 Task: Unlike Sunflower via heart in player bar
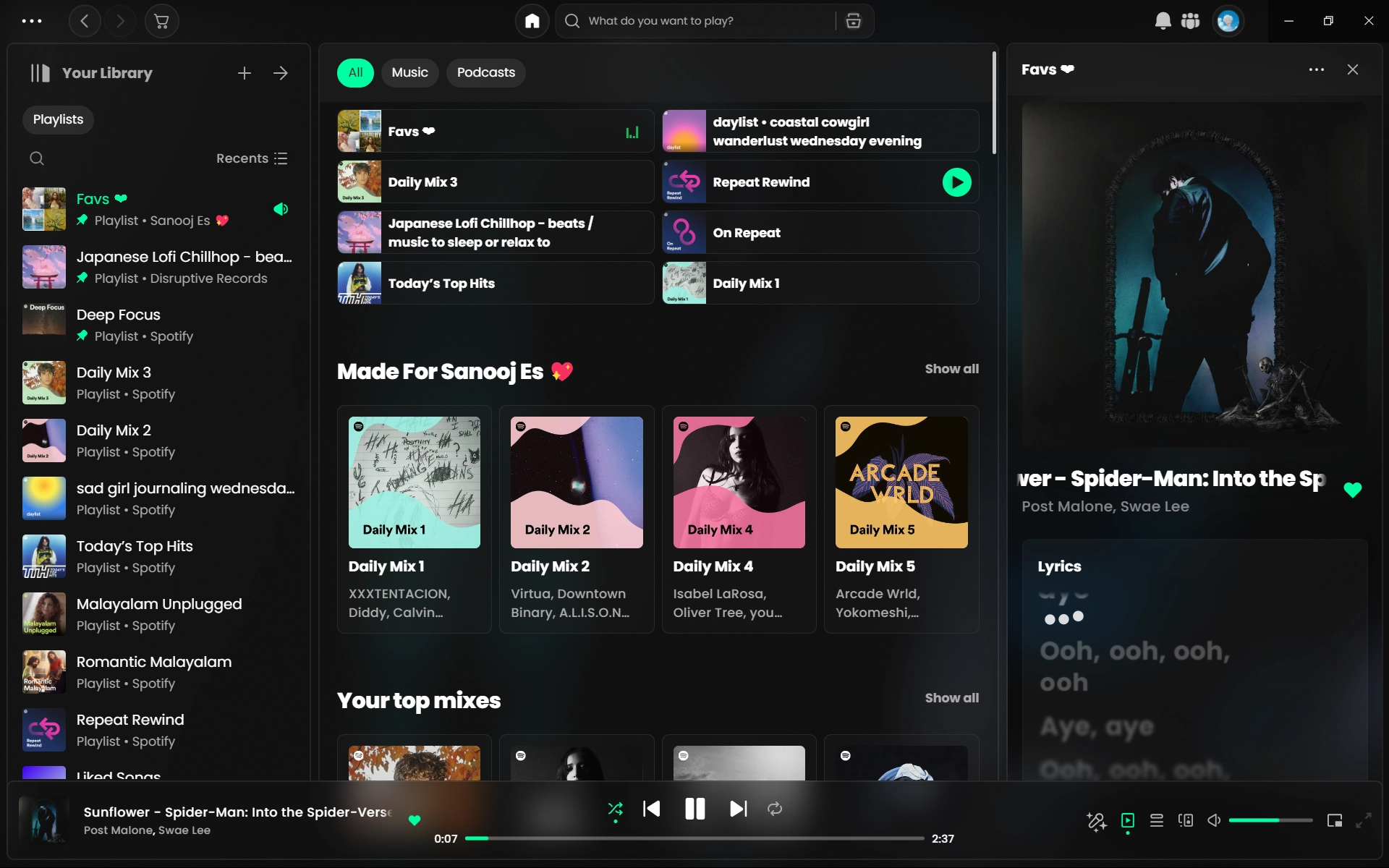pyautogui.click(x=415, y=820)
